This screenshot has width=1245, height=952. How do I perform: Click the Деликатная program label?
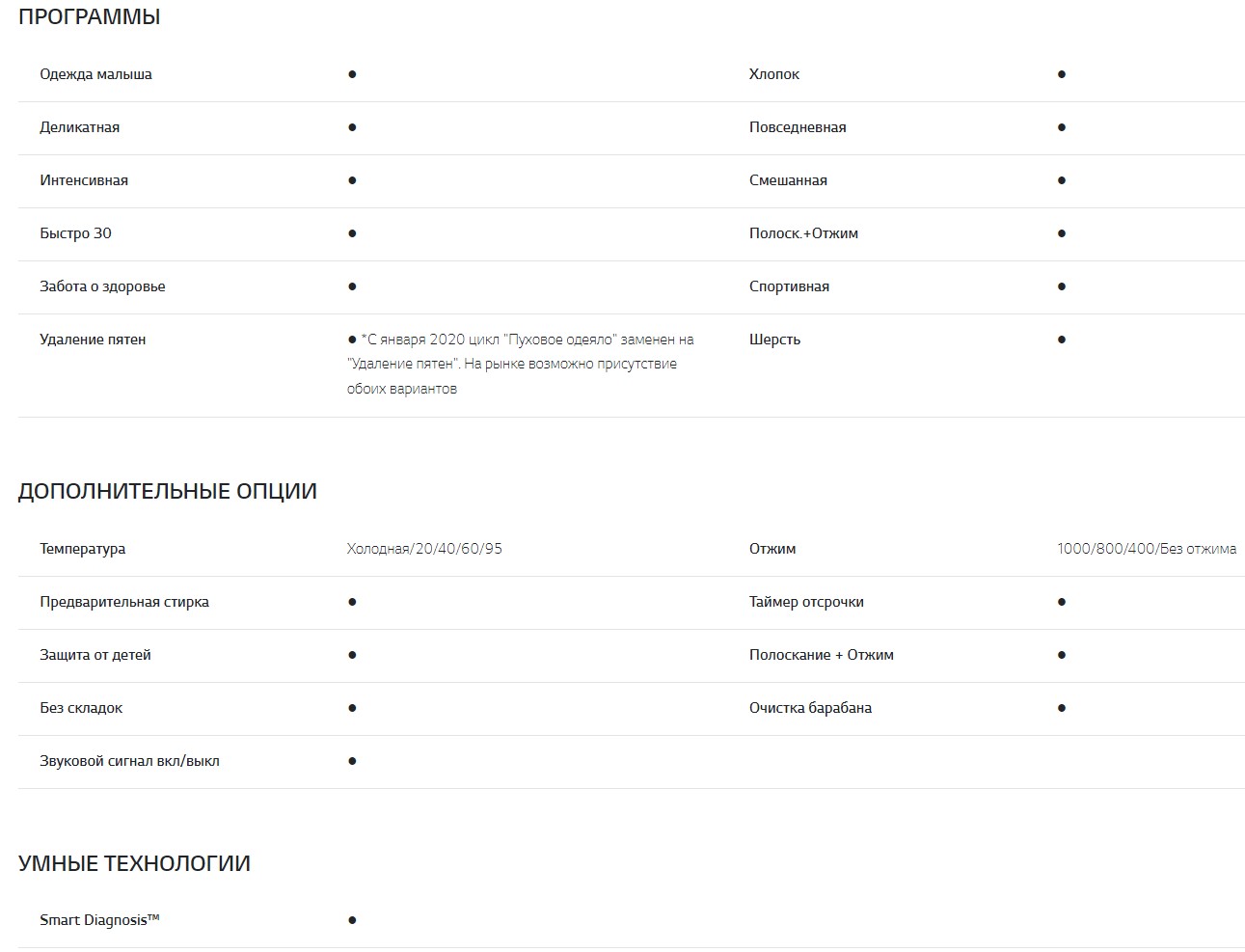[79, 127]
